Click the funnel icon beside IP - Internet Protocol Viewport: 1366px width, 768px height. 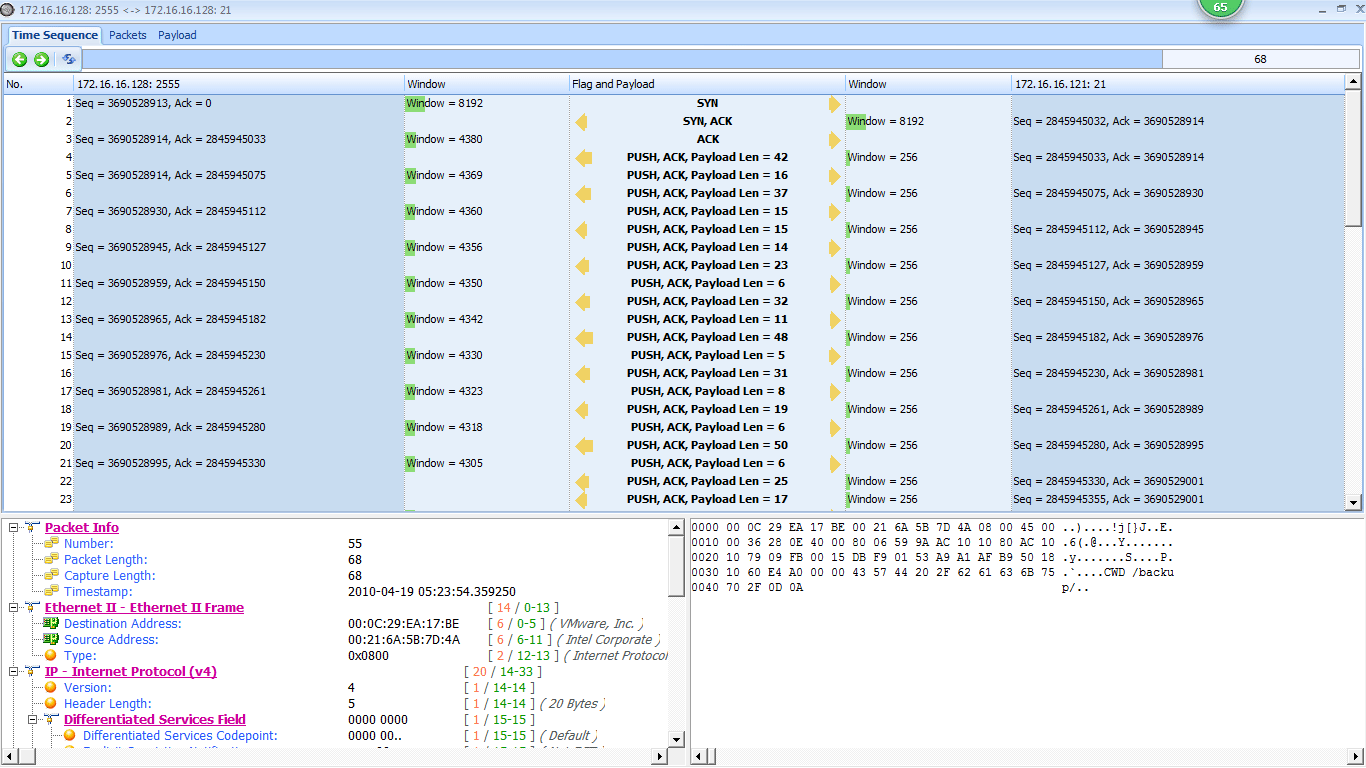click(32, 671)
